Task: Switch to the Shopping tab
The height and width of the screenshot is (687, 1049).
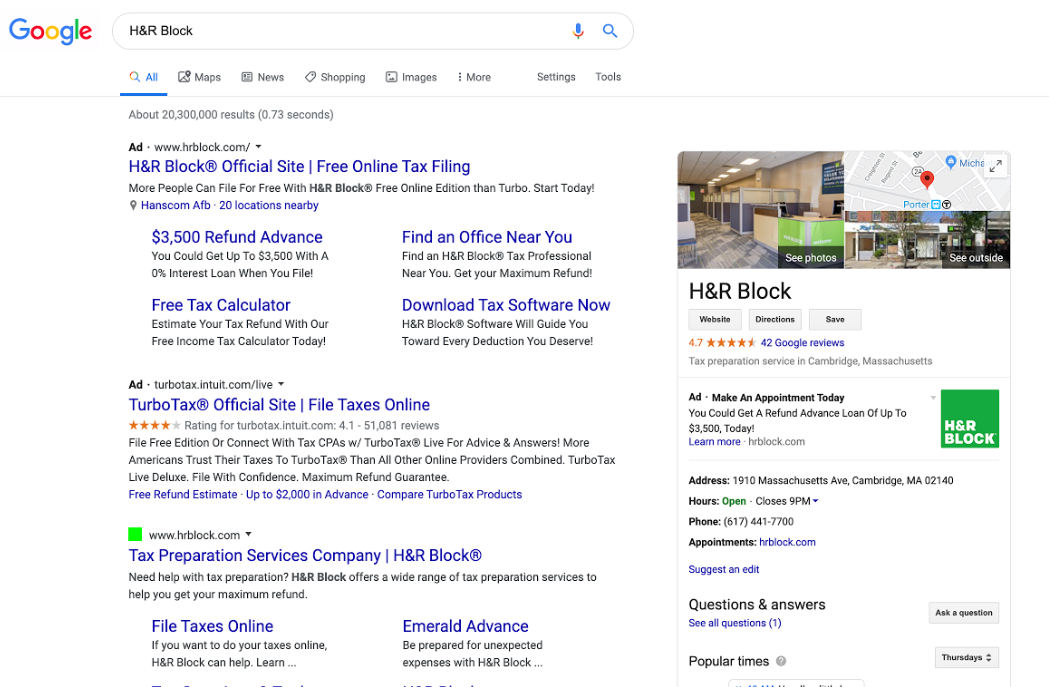Action: coord(335,77)
